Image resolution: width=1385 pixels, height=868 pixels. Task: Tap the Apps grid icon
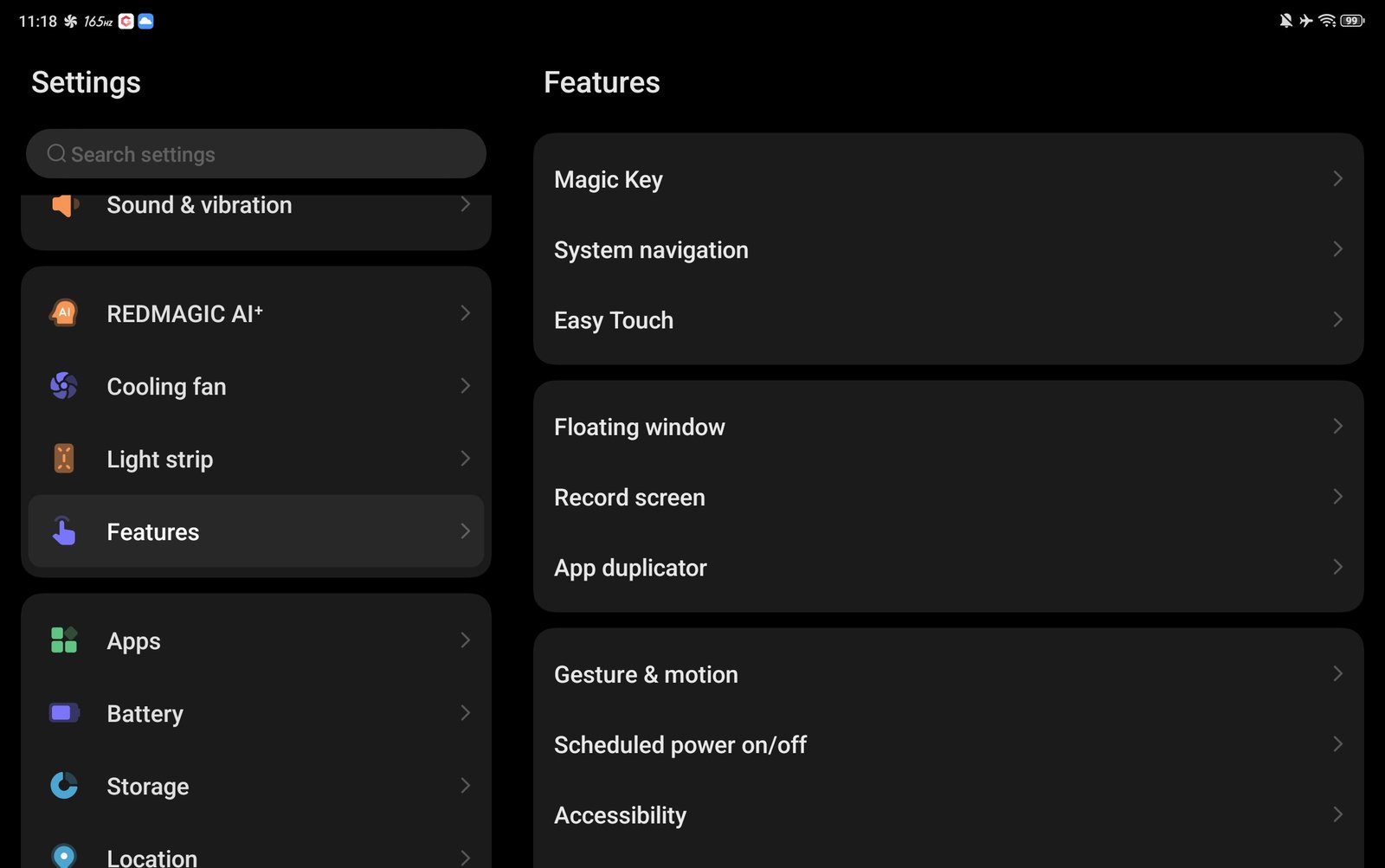[x=64, y=640]
